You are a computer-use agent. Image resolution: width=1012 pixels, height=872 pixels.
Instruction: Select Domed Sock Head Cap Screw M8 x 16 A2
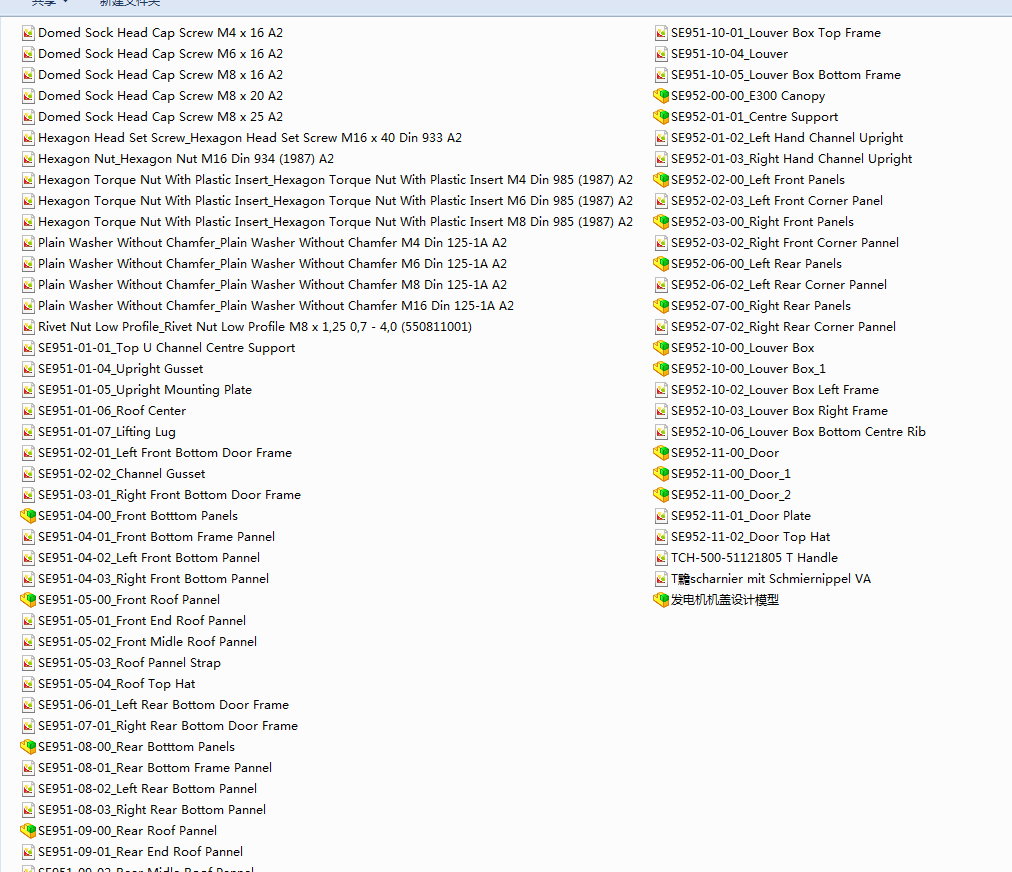coord(160,75)
